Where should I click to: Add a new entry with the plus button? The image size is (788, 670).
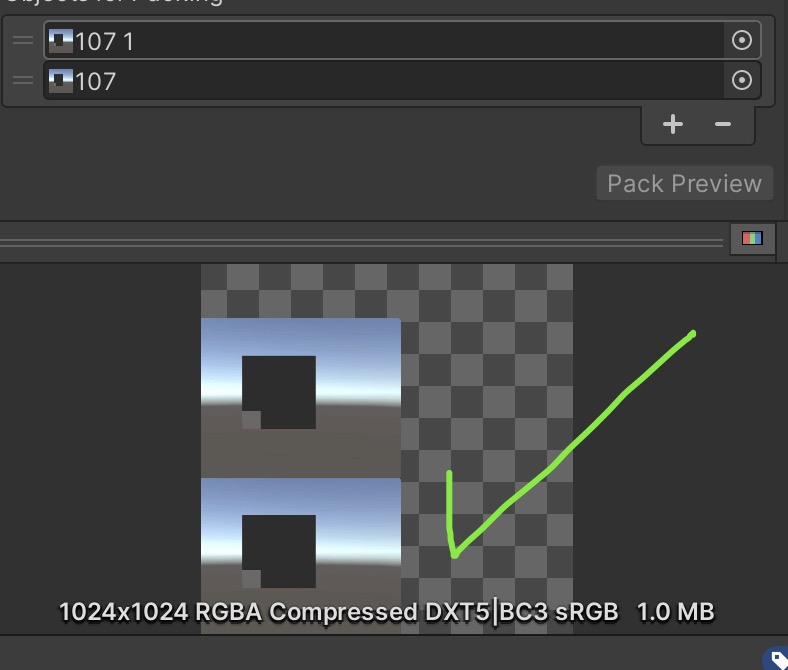673,124
